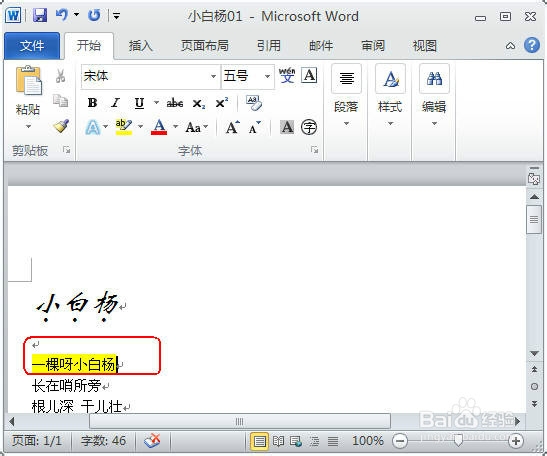Click the Save icon in quick access toolbar
This screenshot has height=456, width=547.
click(x=40, y=15)
